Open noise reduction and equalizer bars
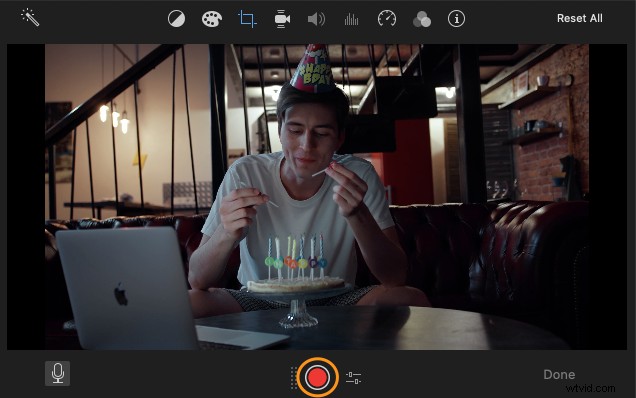This screenshot has height=398, width=636. [351, 19]
